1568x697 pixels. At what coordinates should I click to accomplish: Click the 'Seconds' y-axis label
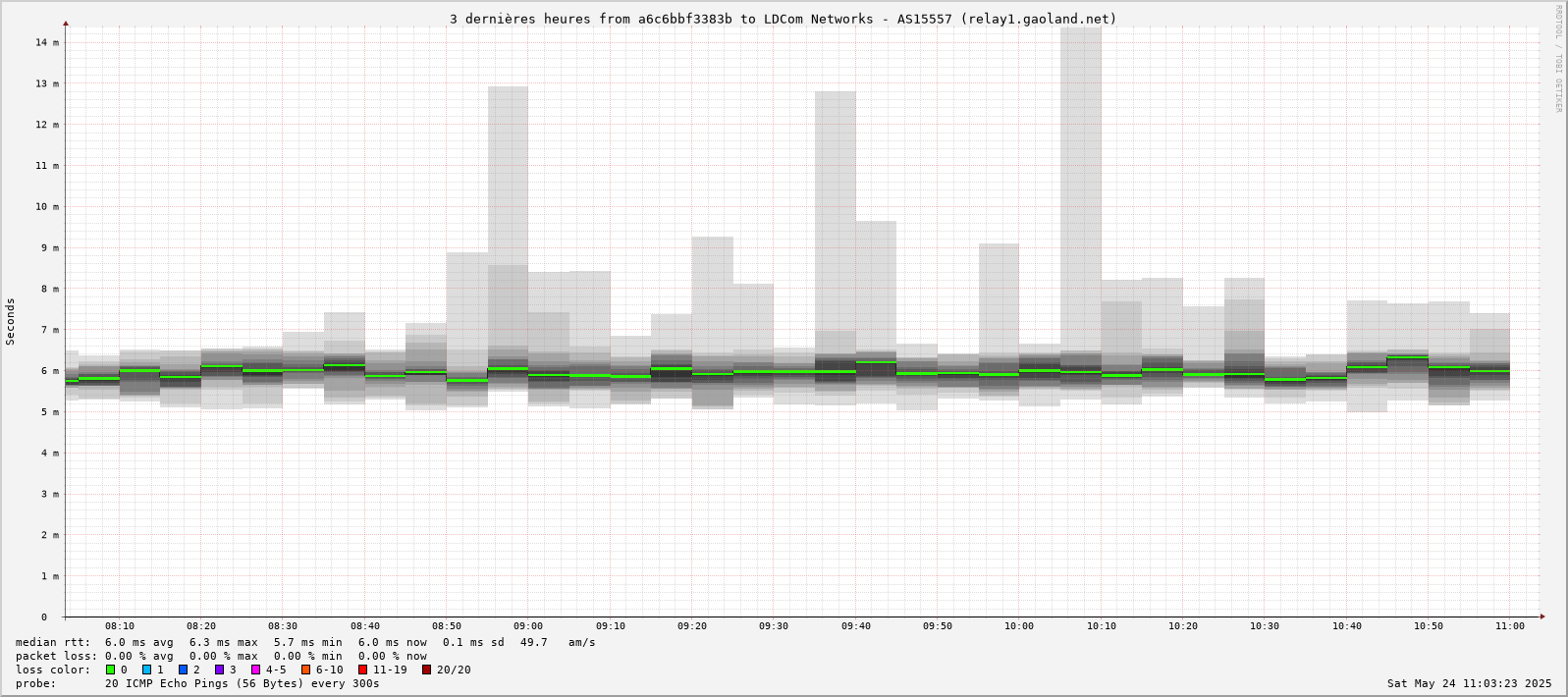[11, 322]
